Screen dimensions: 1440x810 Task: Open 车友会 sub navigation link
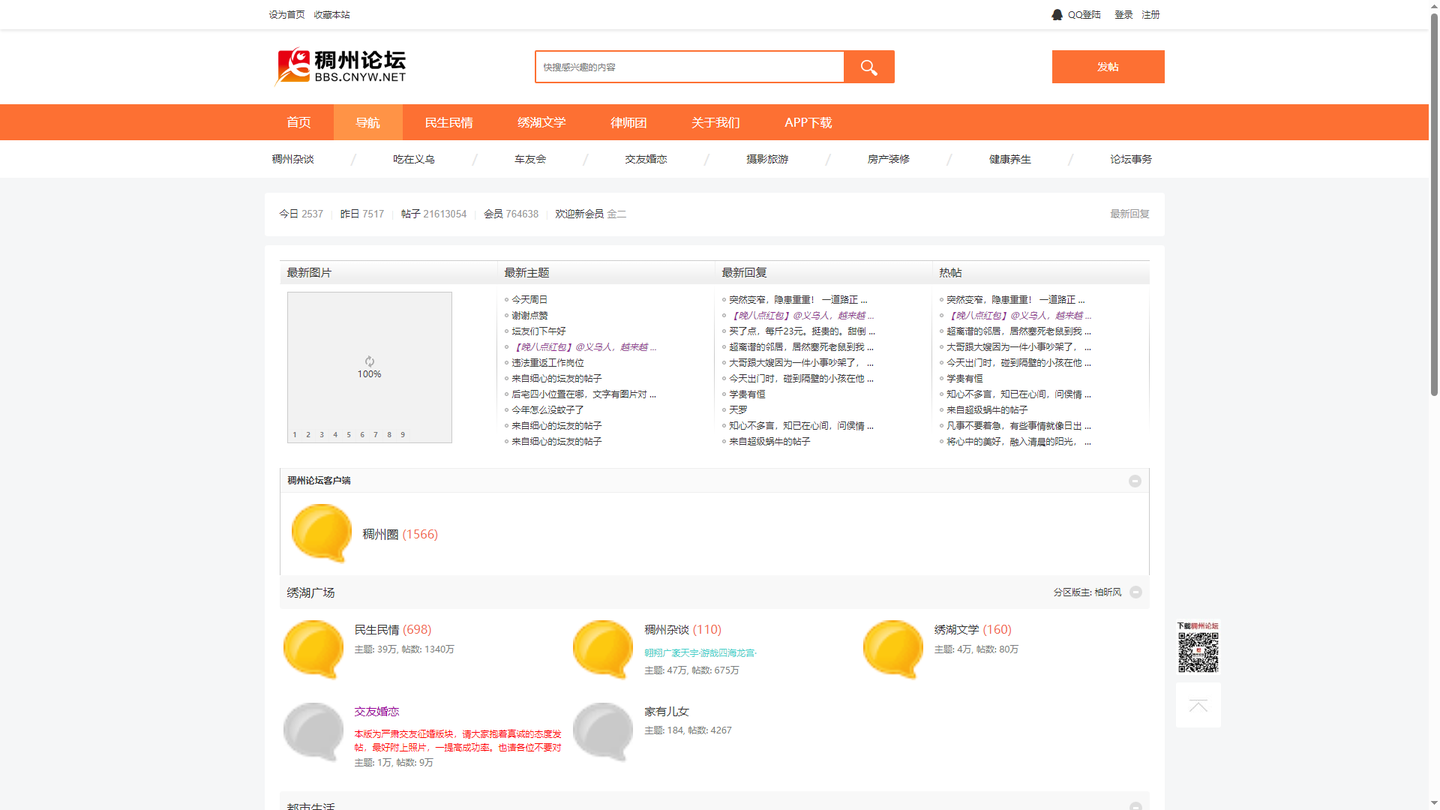pos(530,159)
